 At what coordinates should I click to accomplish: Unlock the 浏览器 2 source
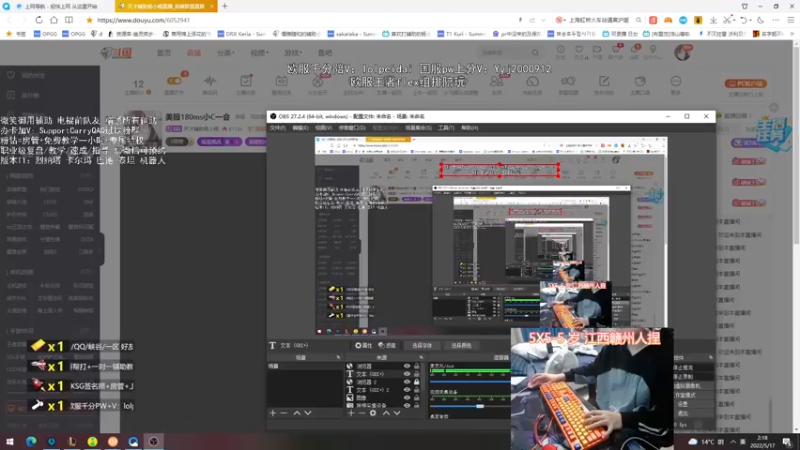tap(416, 382)
